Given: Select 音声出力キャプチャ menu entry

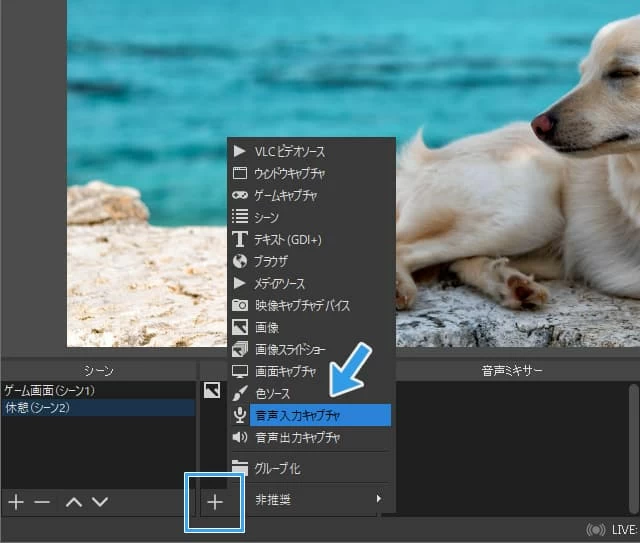Looking at the screenshot, I should click(x=311, y=437).
